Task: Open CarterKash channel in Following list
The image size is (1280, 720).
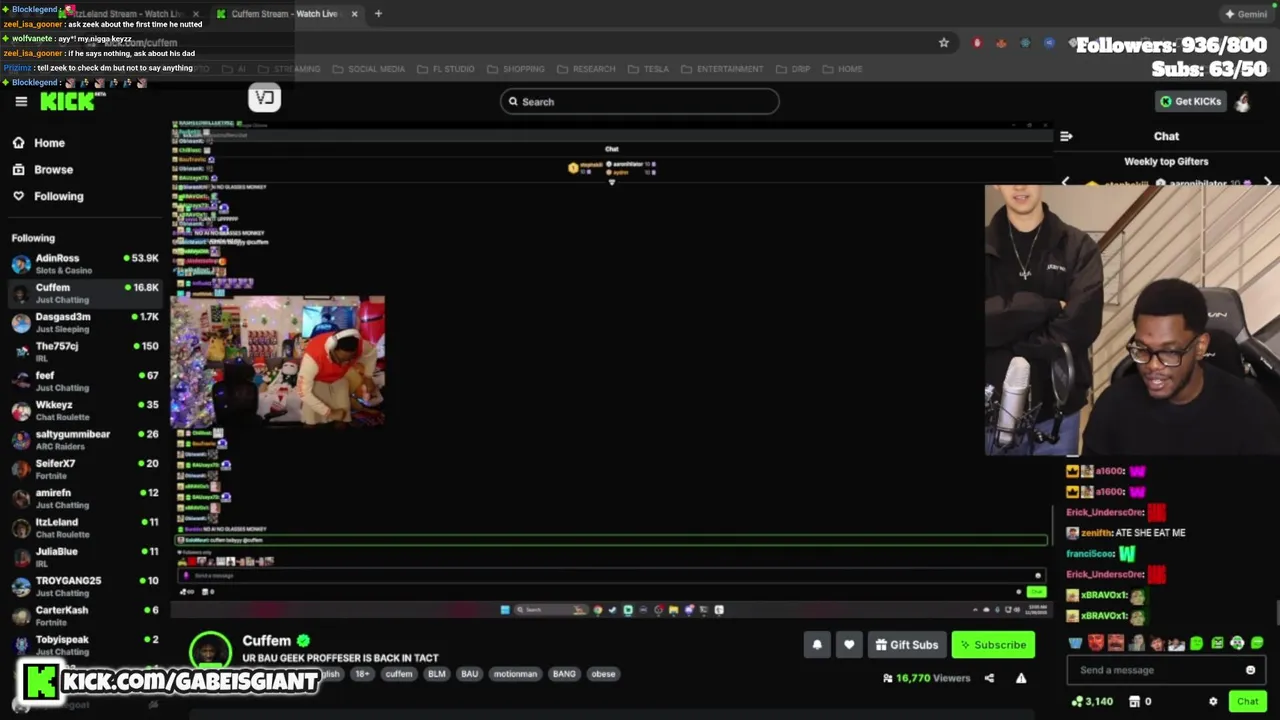Action: click(x=85, y=615)
